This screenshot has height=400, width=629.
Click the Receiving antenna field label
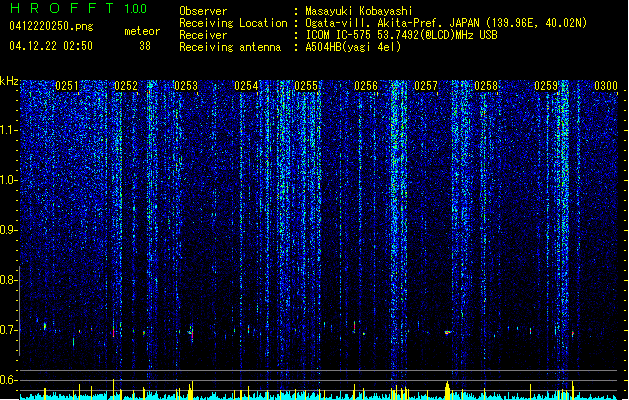coord(230,47)
